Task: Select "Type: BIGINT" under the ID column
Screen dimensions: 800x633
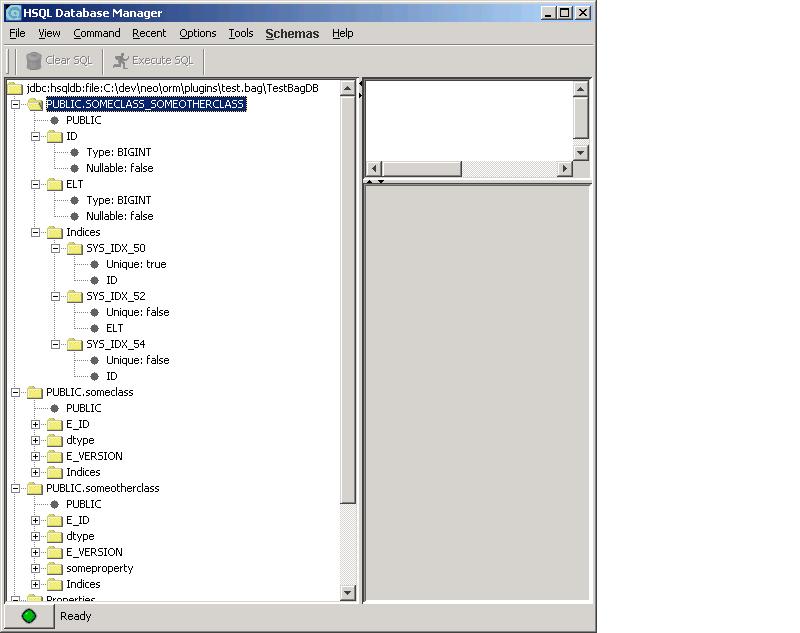Action: click(119, 152)
